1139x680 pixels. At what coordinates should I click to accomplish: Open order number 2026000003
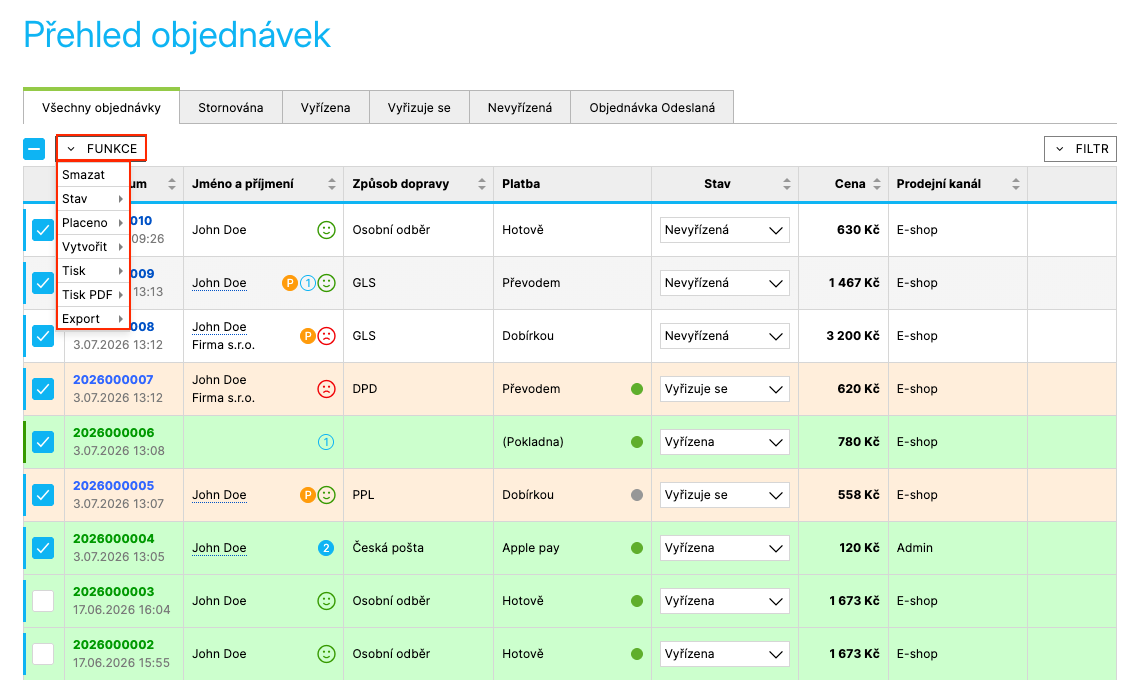coord(113,591)
